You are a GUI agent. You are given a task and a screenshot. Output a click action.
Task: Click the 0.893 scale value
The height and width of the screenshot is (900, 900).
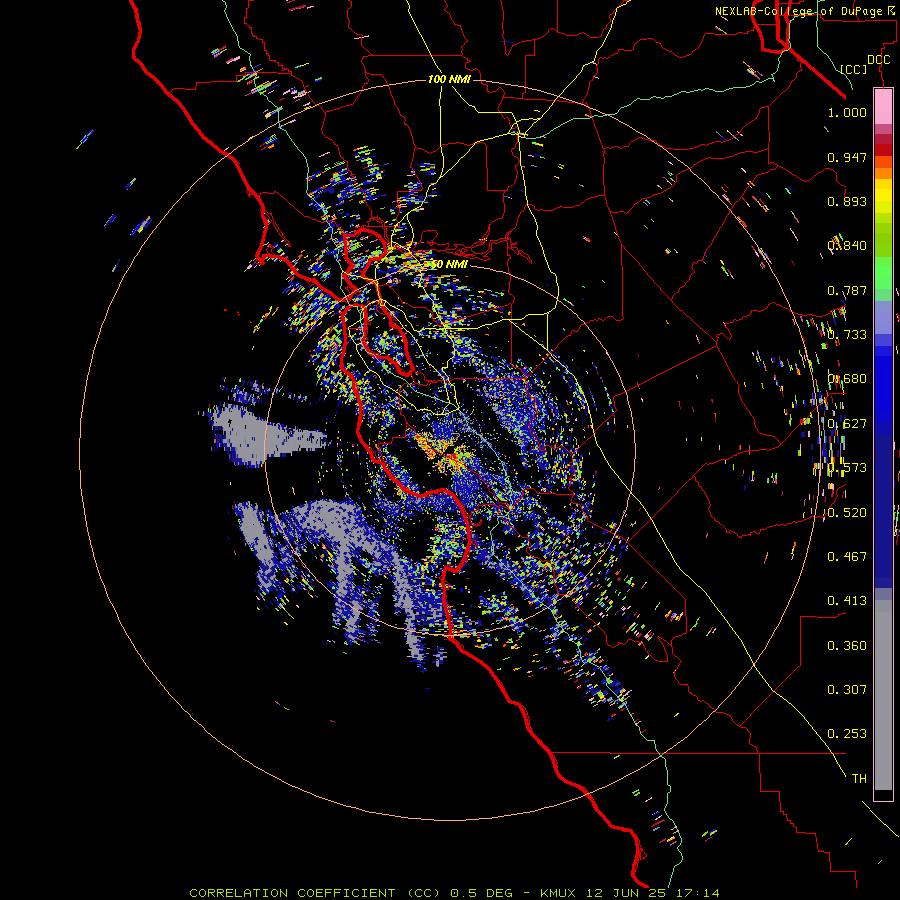point(847,201)
